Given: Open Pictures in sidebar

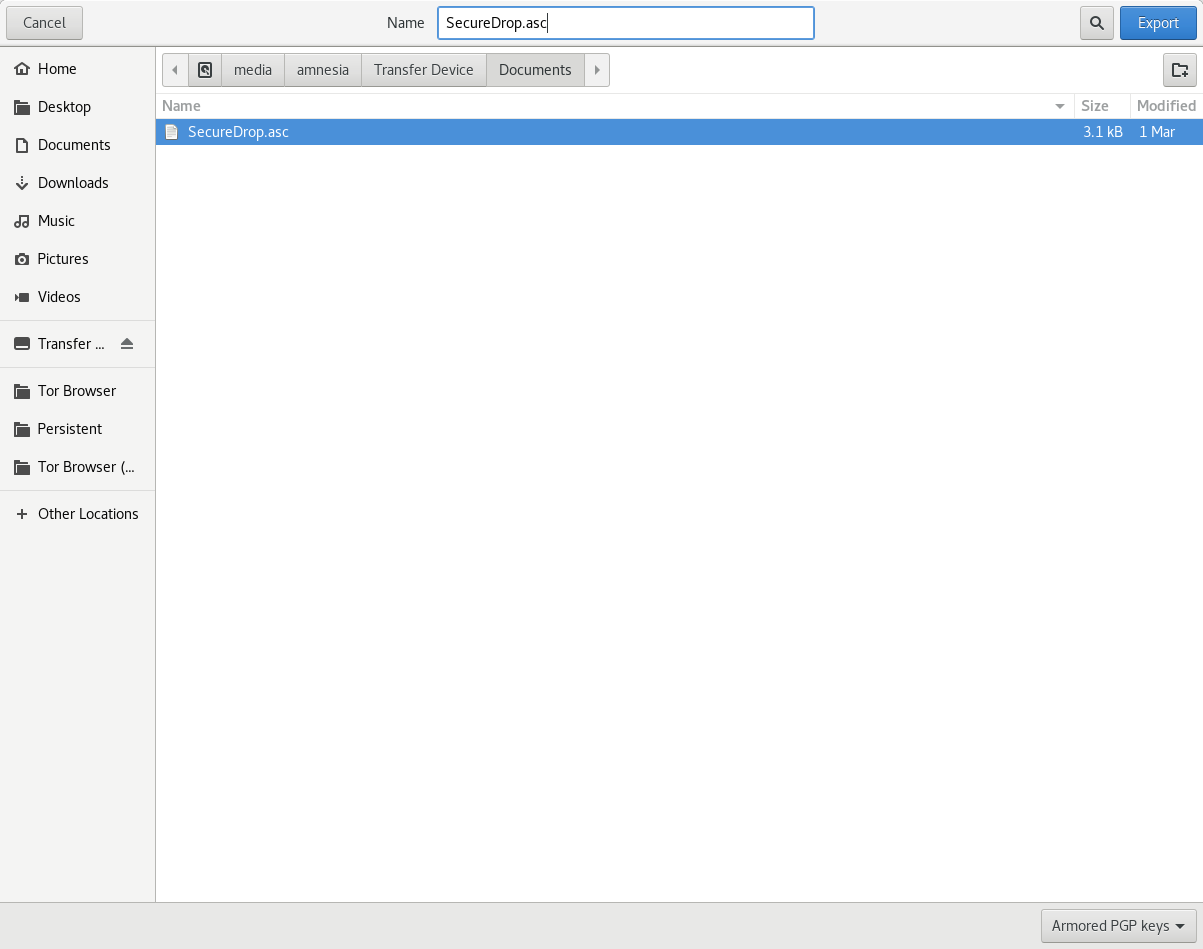Looking at the screenshot, I should coord(77,259).
